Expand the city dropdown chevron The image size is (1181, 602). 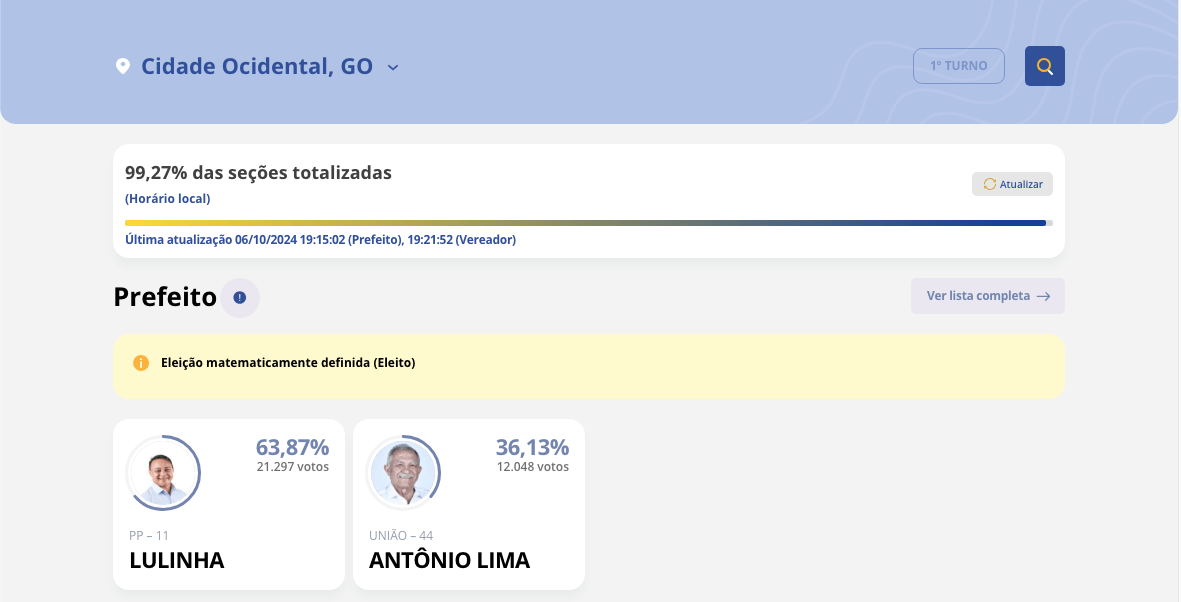[x=393, y=67]
